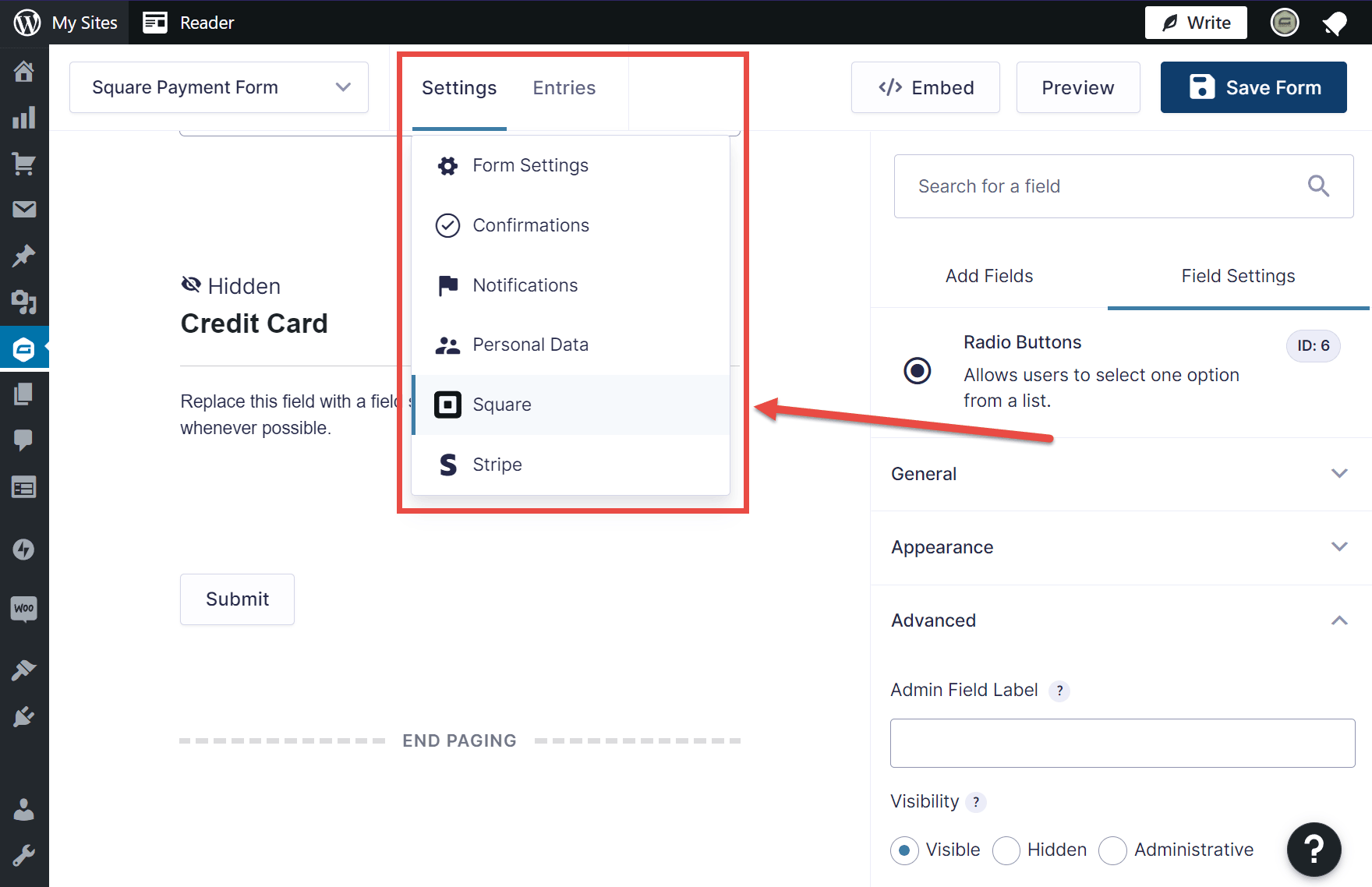The image size is (1372, 887).
Task: Open the WordPress logo My Sites menu
Action: point(27,23)
